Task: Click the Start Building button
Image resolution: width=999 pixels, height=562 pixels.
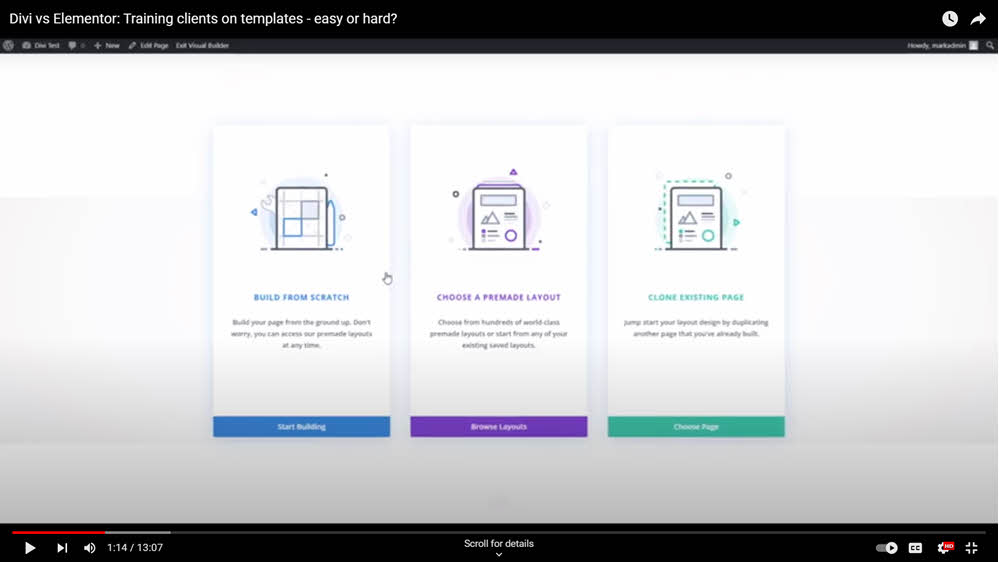Action: tap(301, 426)
